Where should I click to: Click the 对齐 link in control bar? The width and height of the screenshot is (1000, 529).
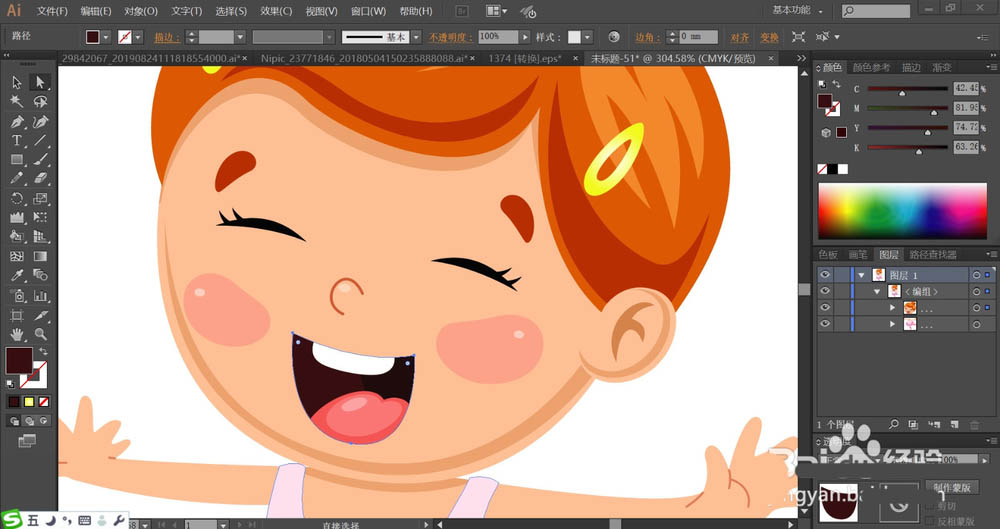(x=740, y=38)
